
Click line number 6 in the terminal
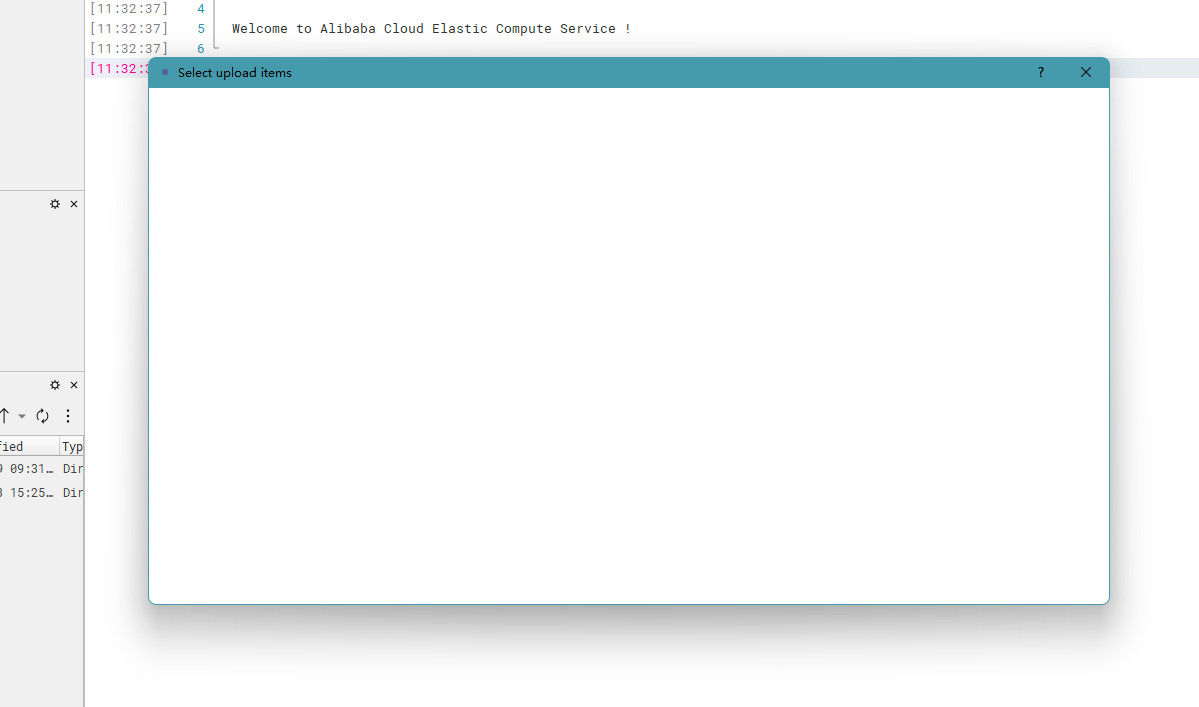pos(201,49)
